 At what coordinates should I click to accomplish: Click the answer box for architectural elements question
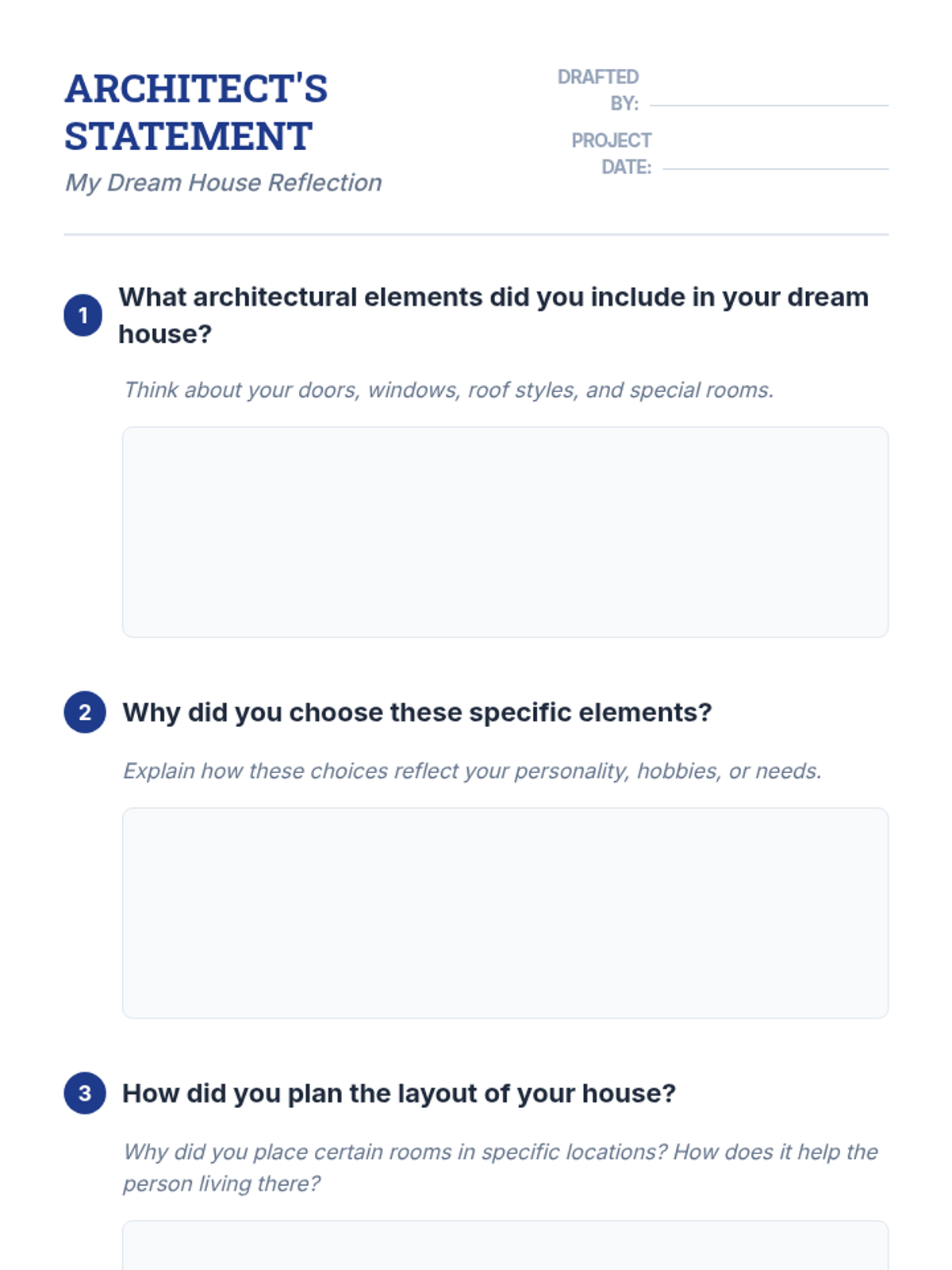505,532
